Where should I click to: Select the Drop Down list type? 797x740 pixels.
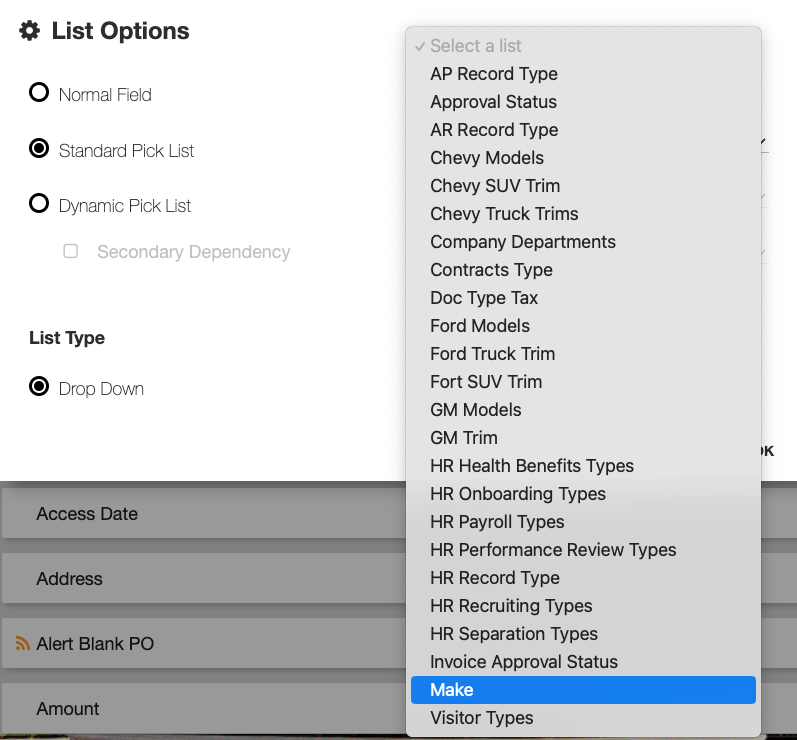[x=39, y=387]
